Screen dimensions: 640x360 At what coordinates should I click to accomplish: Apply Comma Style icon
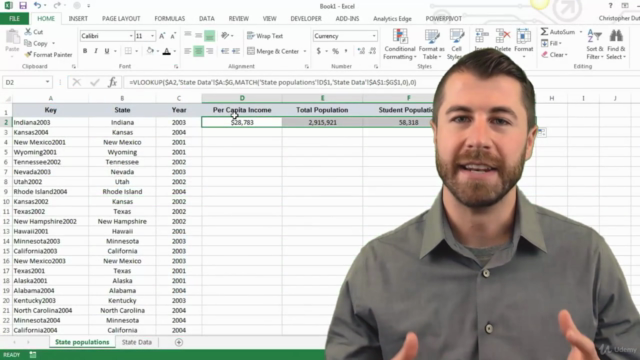[x=346, y=51]
